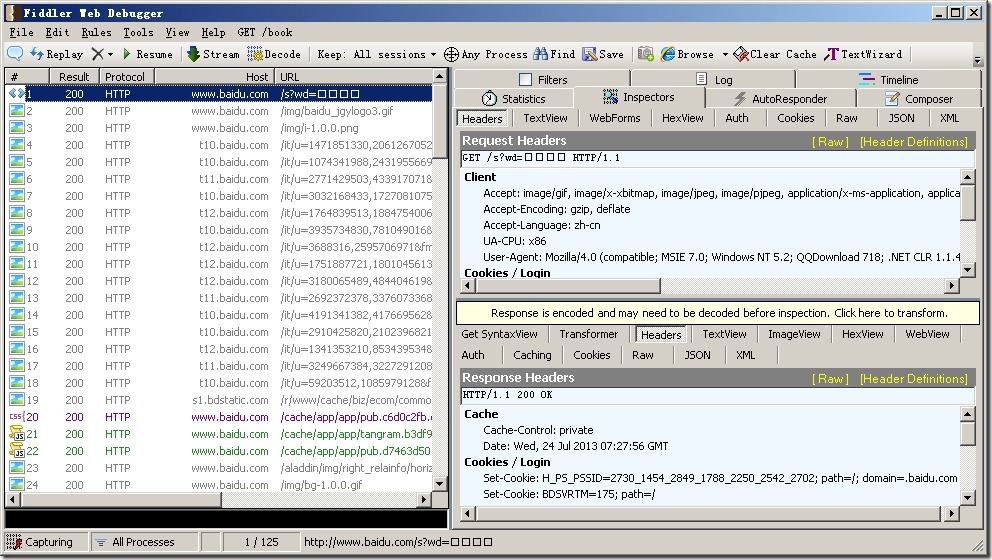Click the GET /book menu item
Image resolution: width=992 pixels, height=560 pixels.
point(264,32)
